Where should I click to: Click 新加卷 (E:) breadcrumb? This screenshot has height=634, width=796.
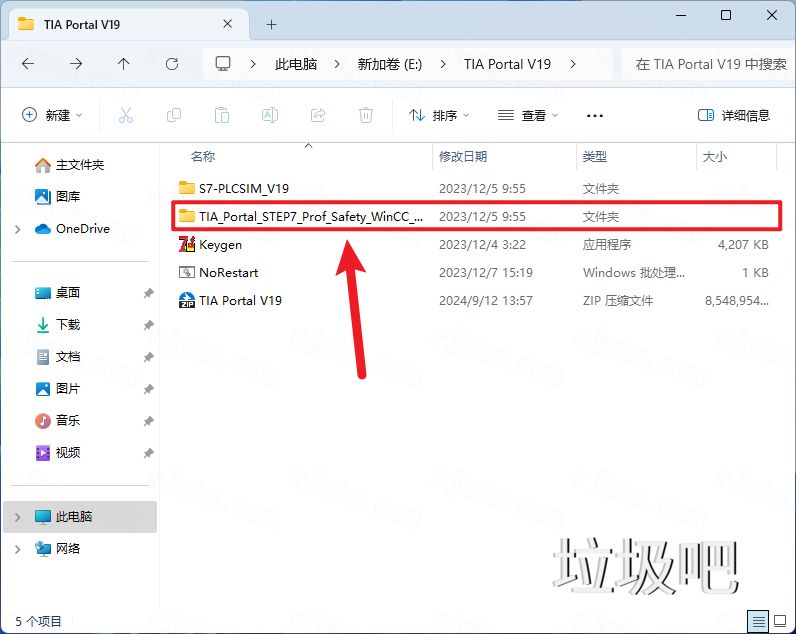[x=390, y=64]
